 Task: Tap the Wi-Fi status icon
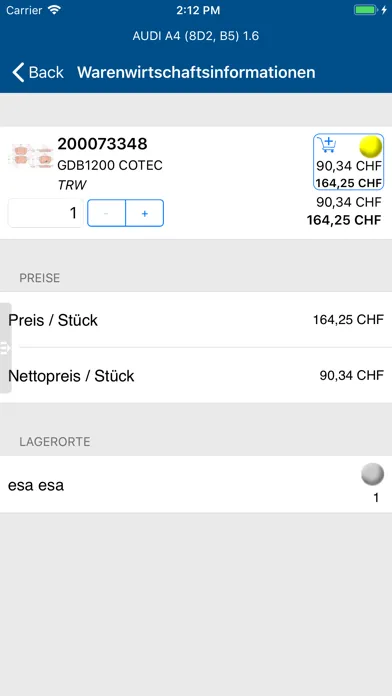click(54, 11)
